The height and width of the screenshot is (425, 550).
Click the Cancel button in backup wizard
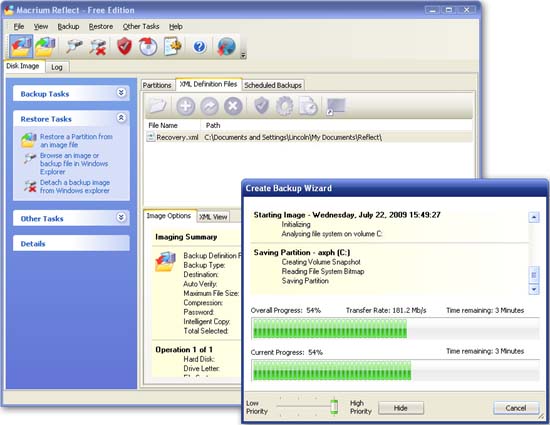pyautogui.click(x=516, y=408)
